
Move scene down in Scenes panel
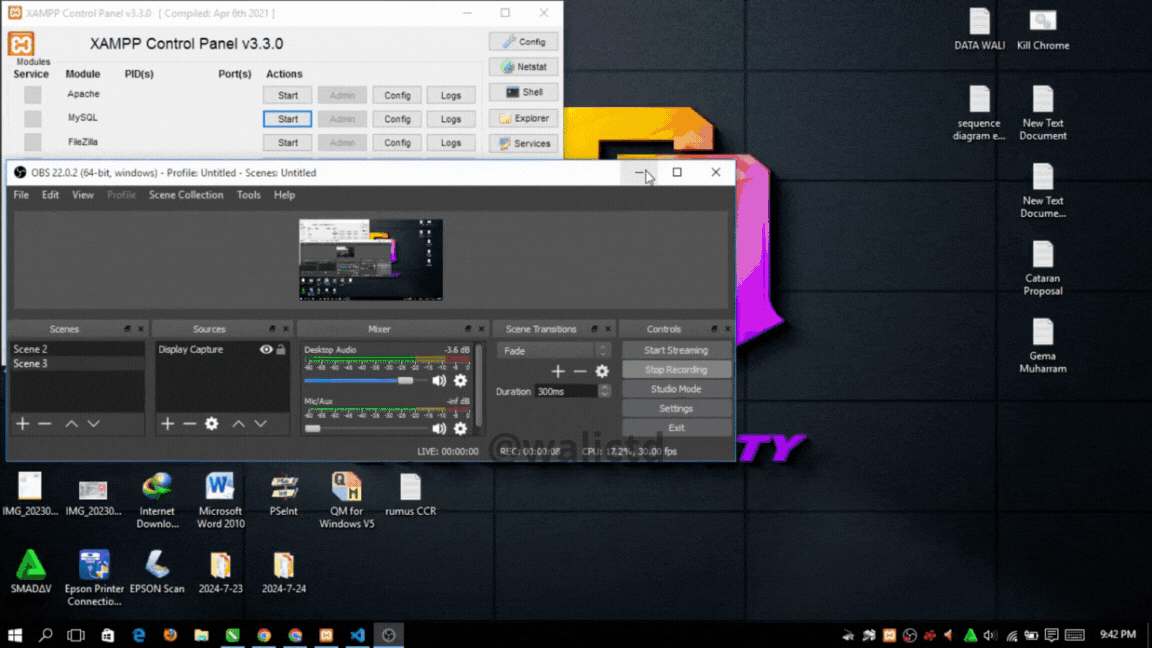[x=93, y=424]
